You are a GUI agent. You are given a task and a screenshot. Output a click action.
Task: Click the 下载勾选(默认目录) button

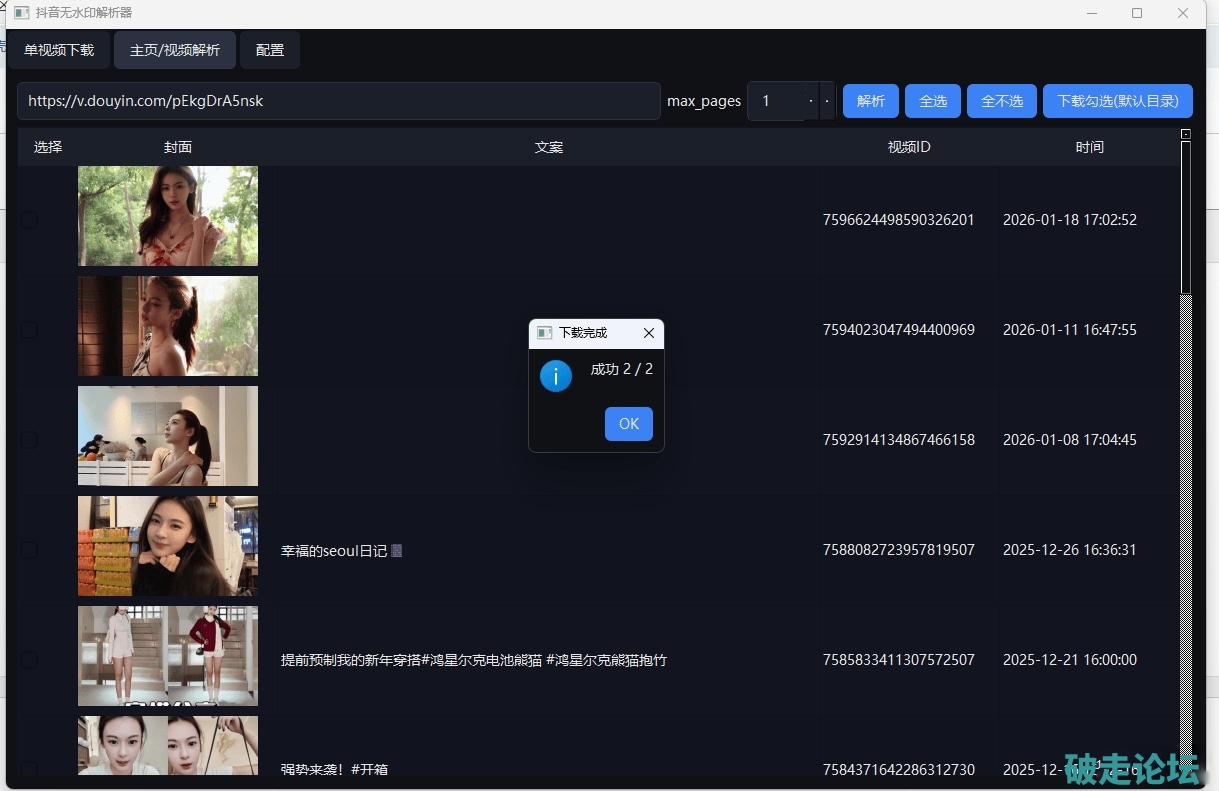tap(1117, 101)
